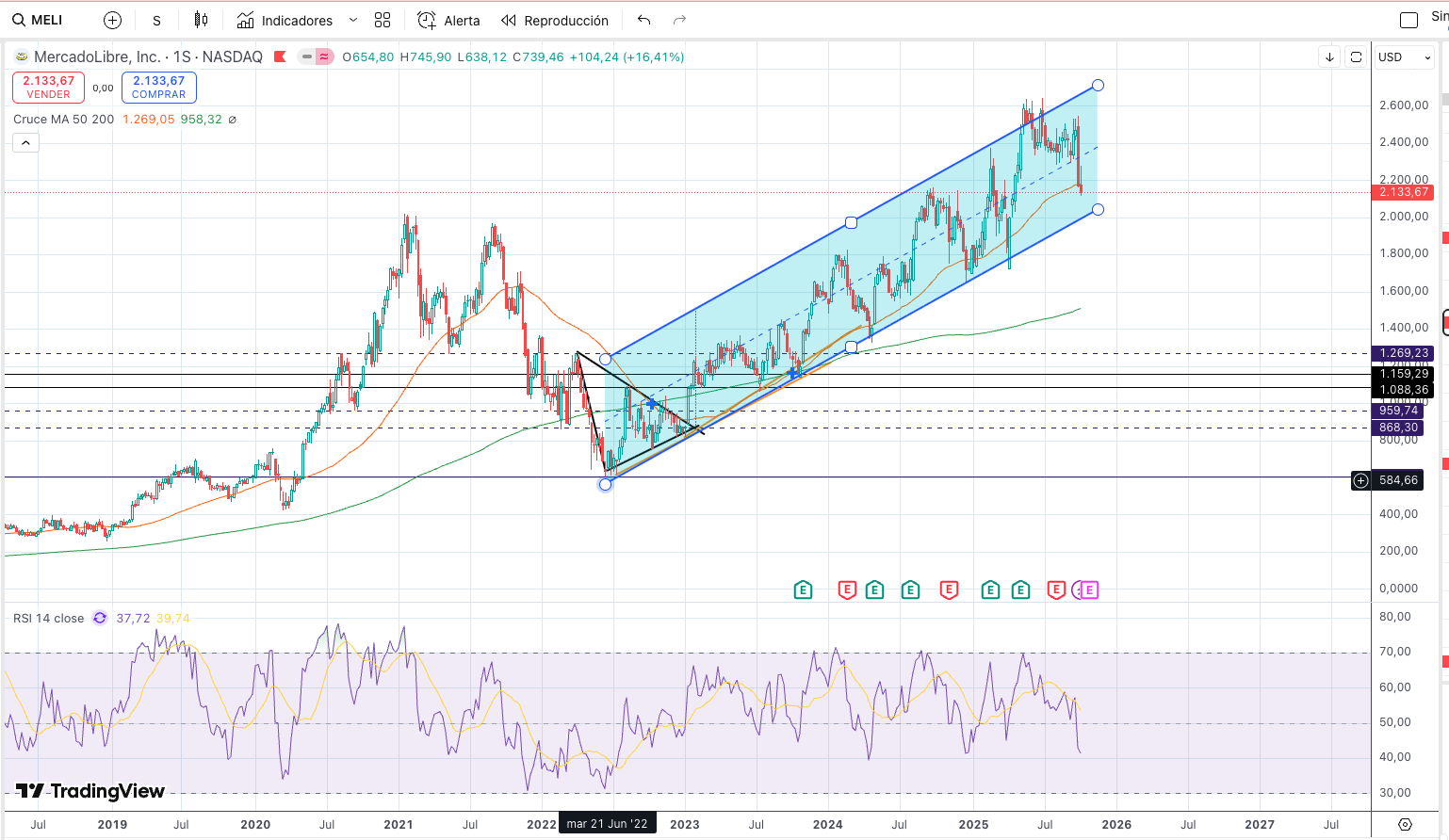Click the compare or add symbol plus icon
Image resolution: width=1449 pixels, height=840 pixels.
112,20
